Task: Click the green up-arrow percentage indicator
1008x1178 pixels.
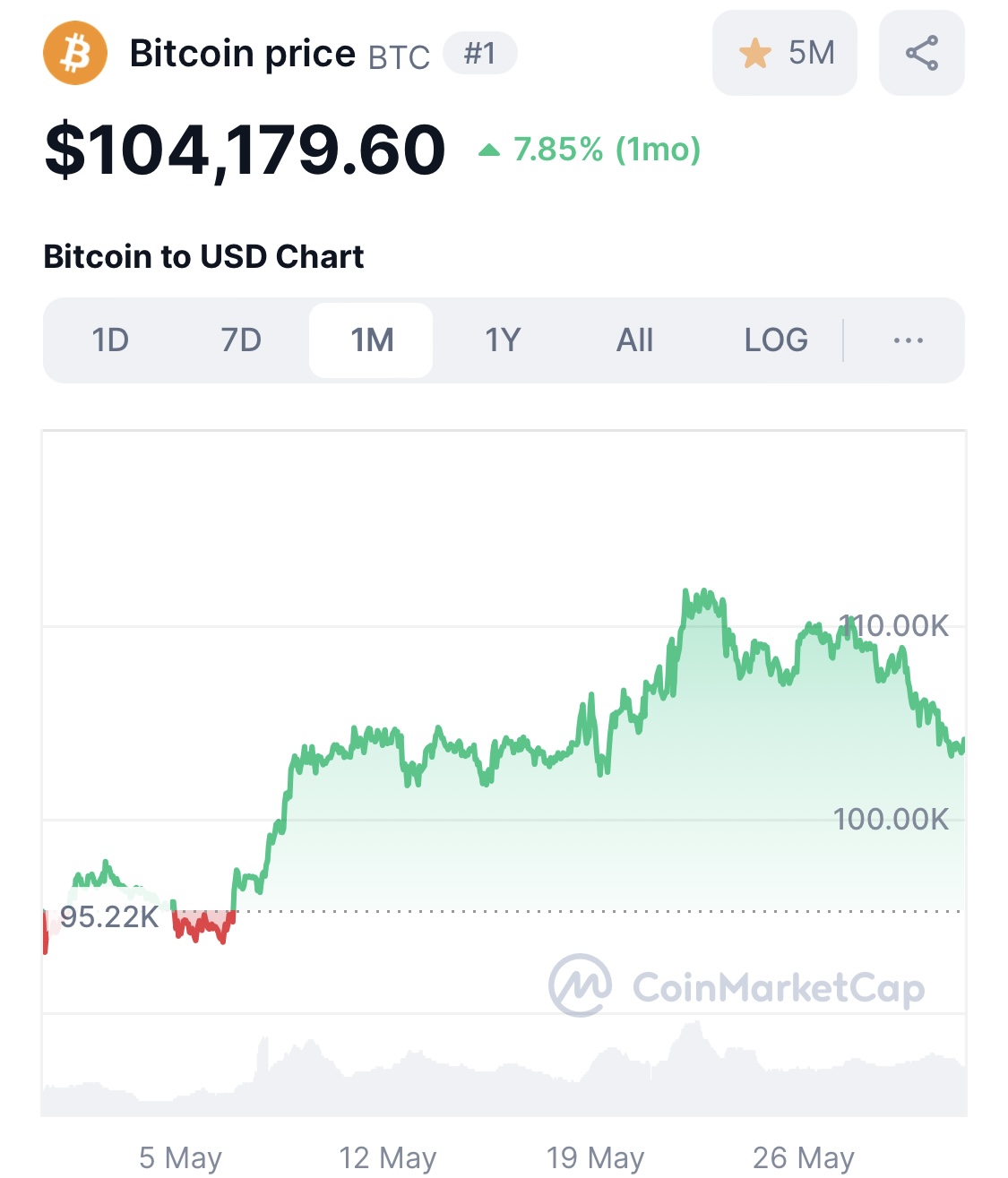Action: pos(489,150)
